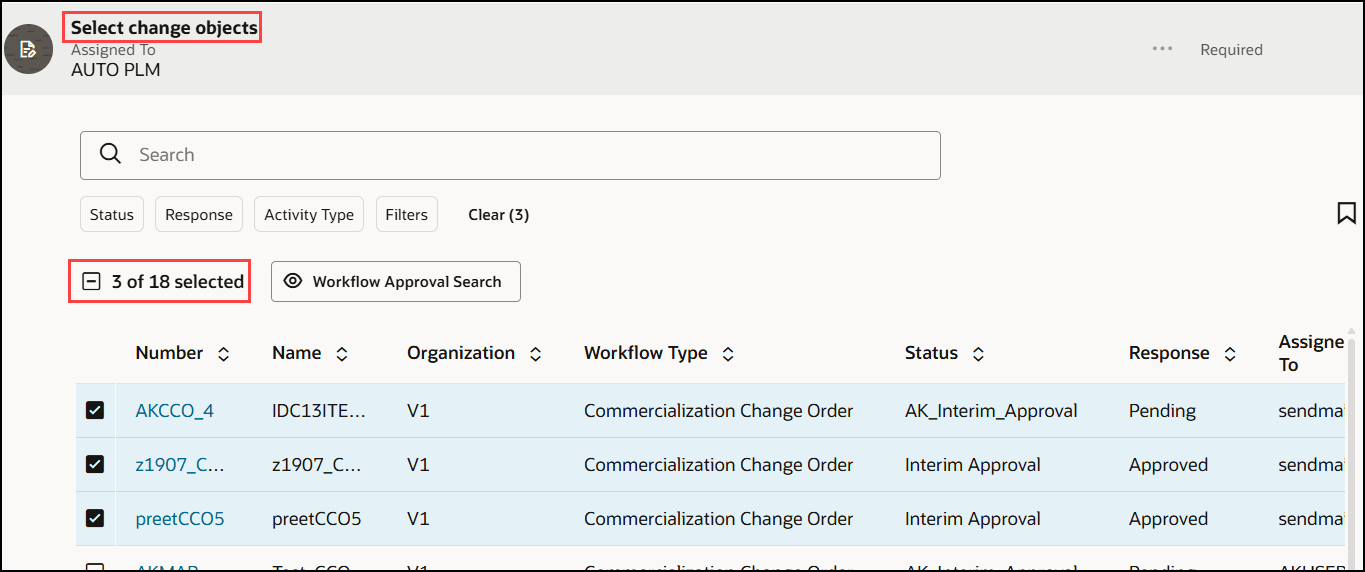The image size is (1365, 572).
Task: Uncheck the AKCCO_4 row checkbox
Action: 95,410
